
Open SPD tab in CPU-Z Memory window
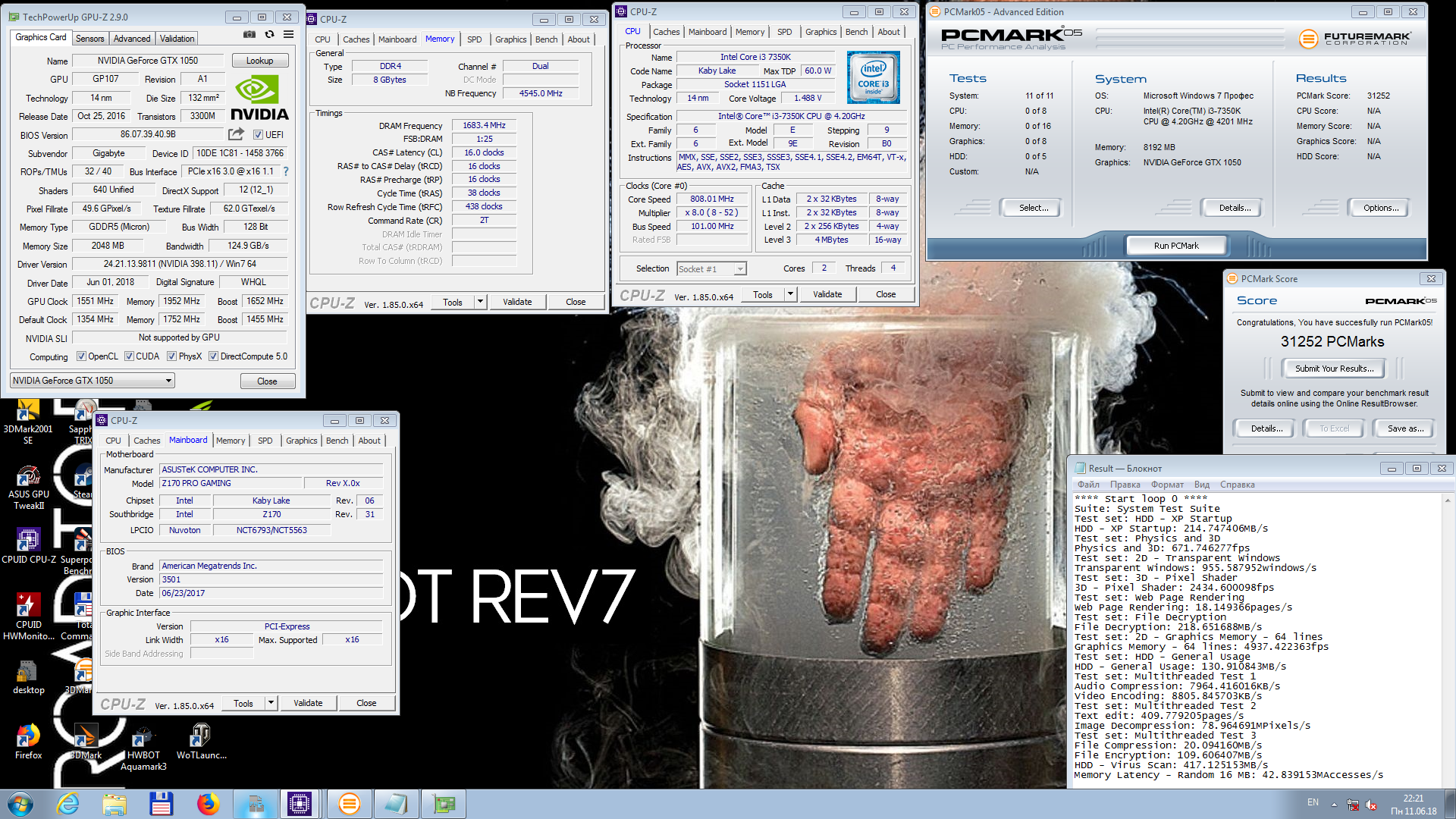click(x=475, y=39)
